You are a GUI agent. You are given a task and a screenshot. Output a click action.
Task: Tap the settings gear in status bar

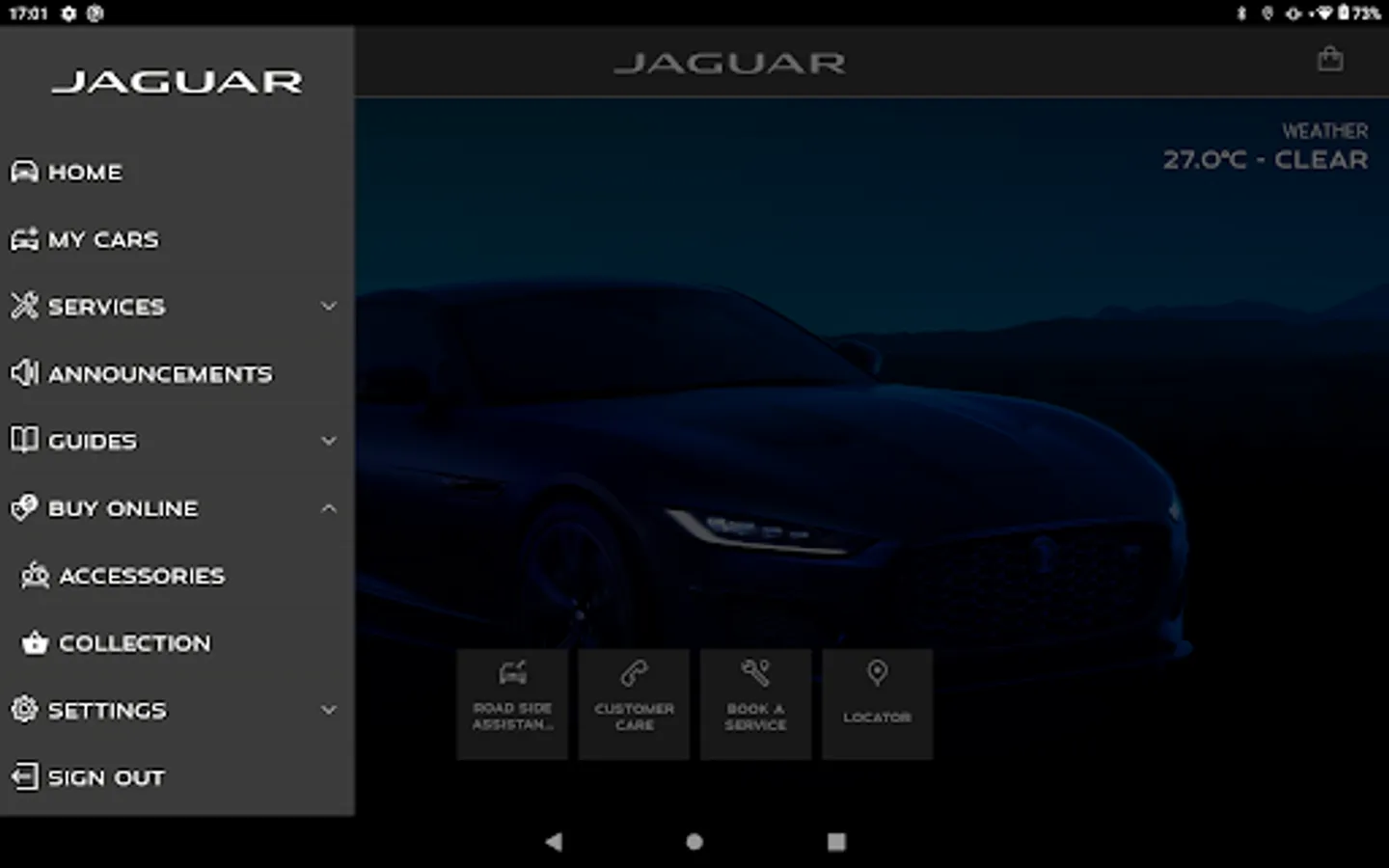point(68,14)
